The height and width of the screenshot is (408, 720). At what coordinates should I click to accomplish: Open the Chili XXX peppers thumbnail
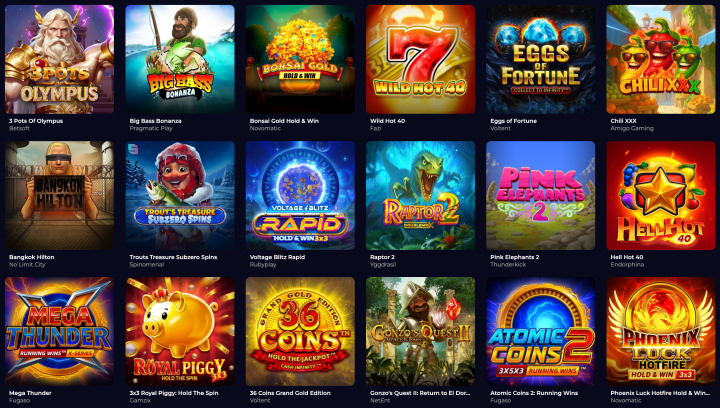(661, 59)
